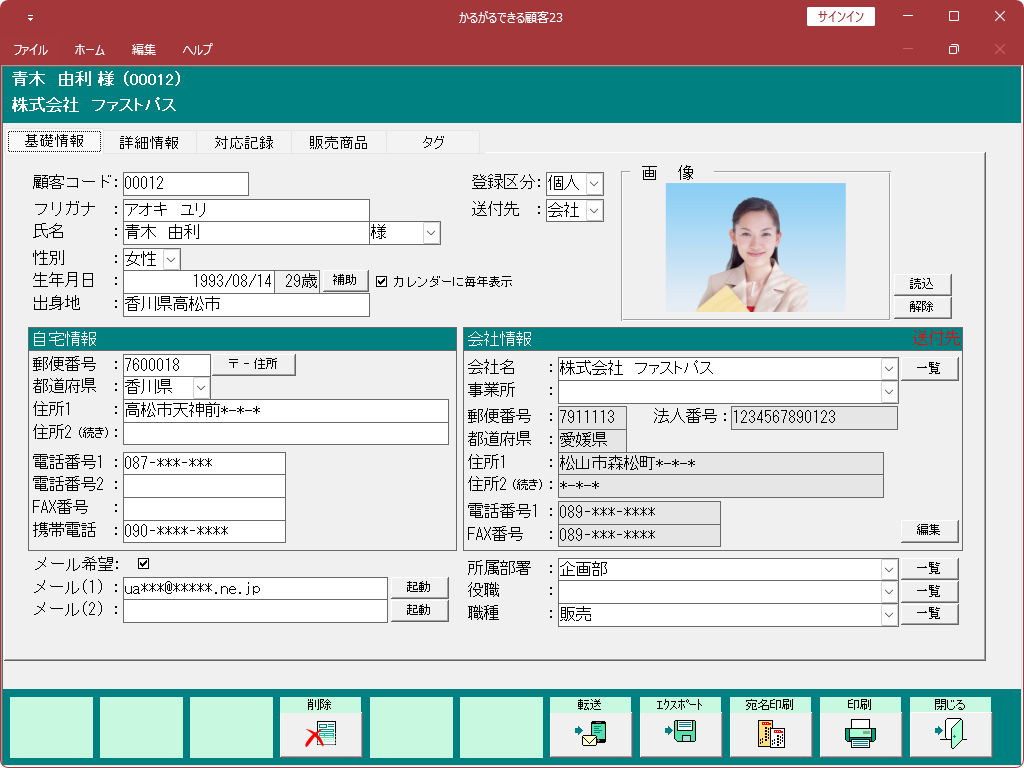This screenshot has width=1024, height=768.
Task: Click the サインイン button
Action: (x=841, y=17)
